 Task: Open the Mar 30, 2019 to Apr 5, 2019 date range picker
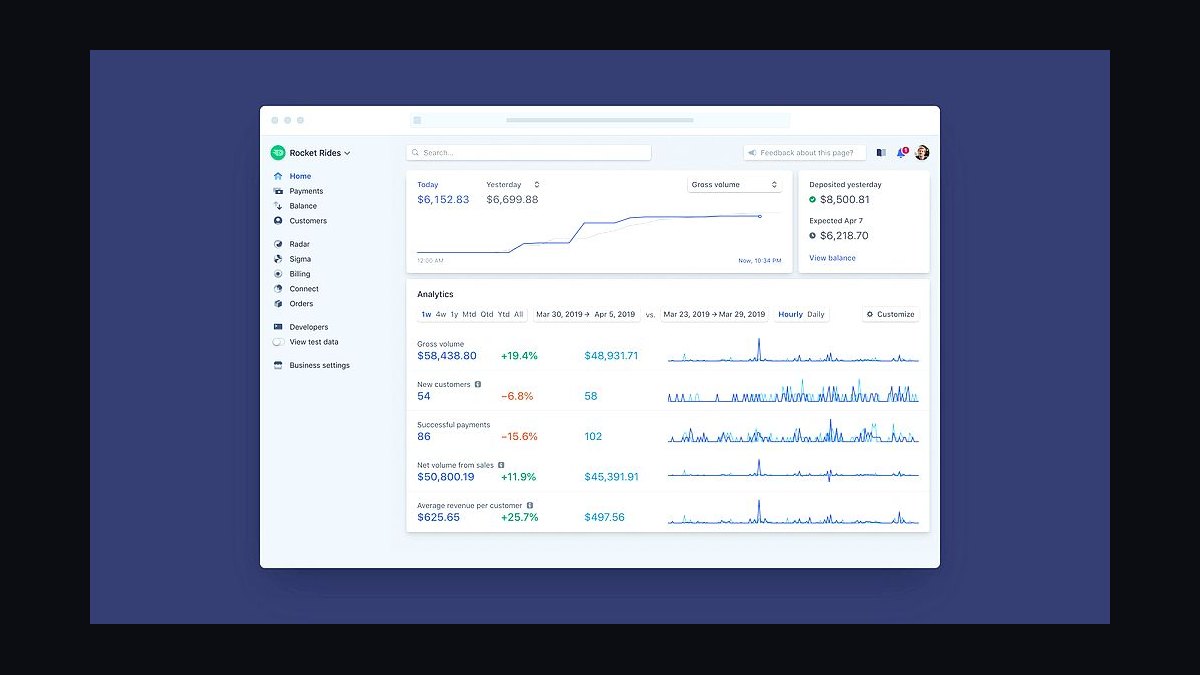pos(586,314)
